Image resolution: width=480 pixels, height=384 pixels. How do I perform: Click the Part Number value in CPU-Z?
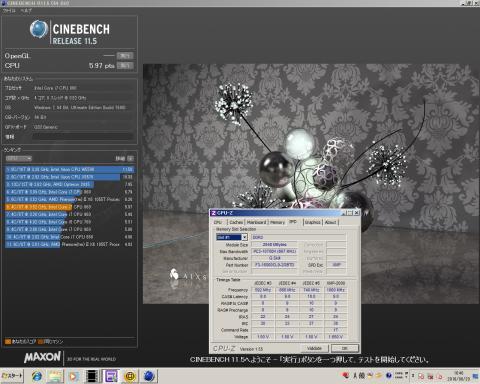274,265
